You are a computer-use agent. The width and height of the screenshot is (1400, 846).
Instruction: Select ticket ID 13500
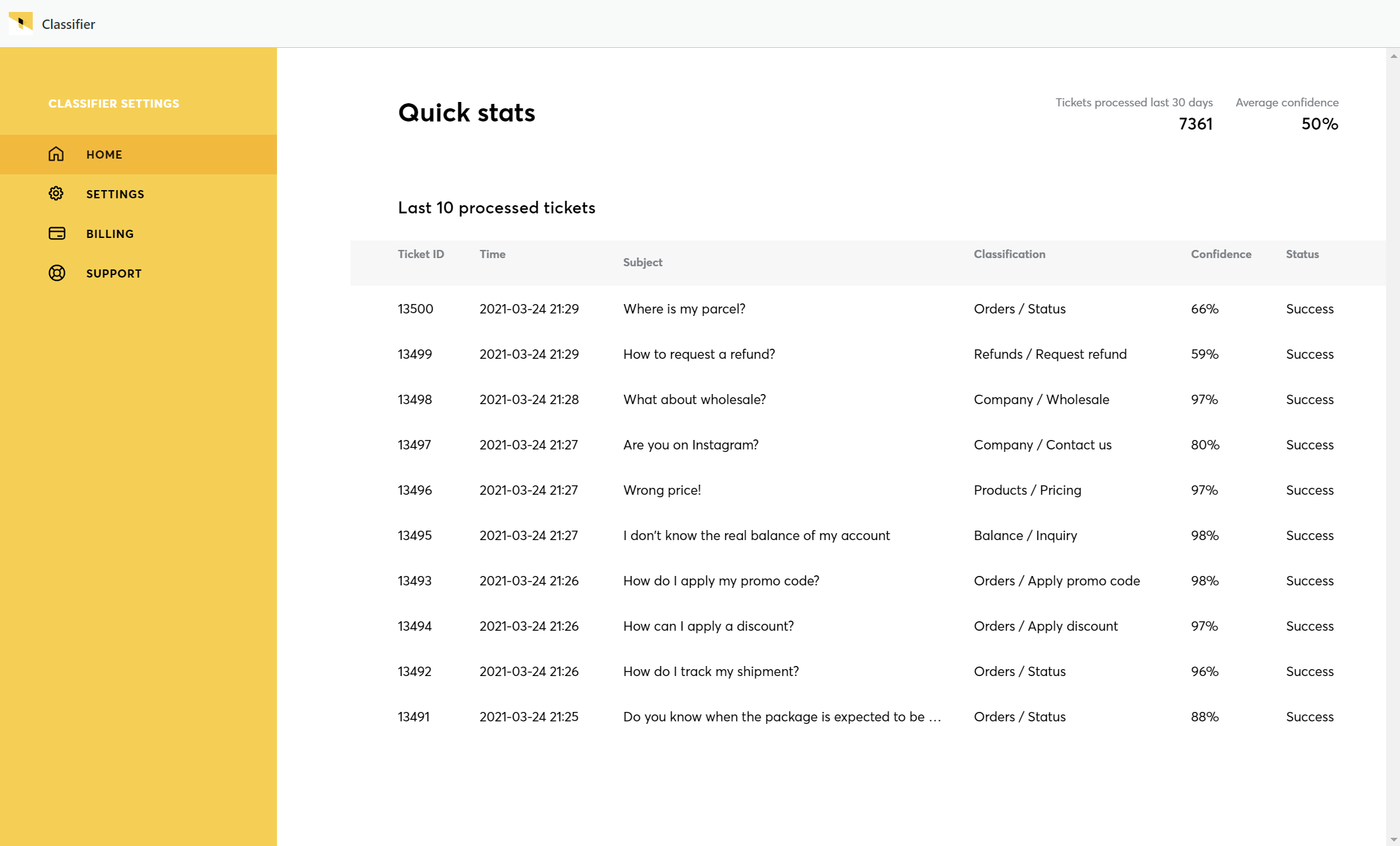415,309
